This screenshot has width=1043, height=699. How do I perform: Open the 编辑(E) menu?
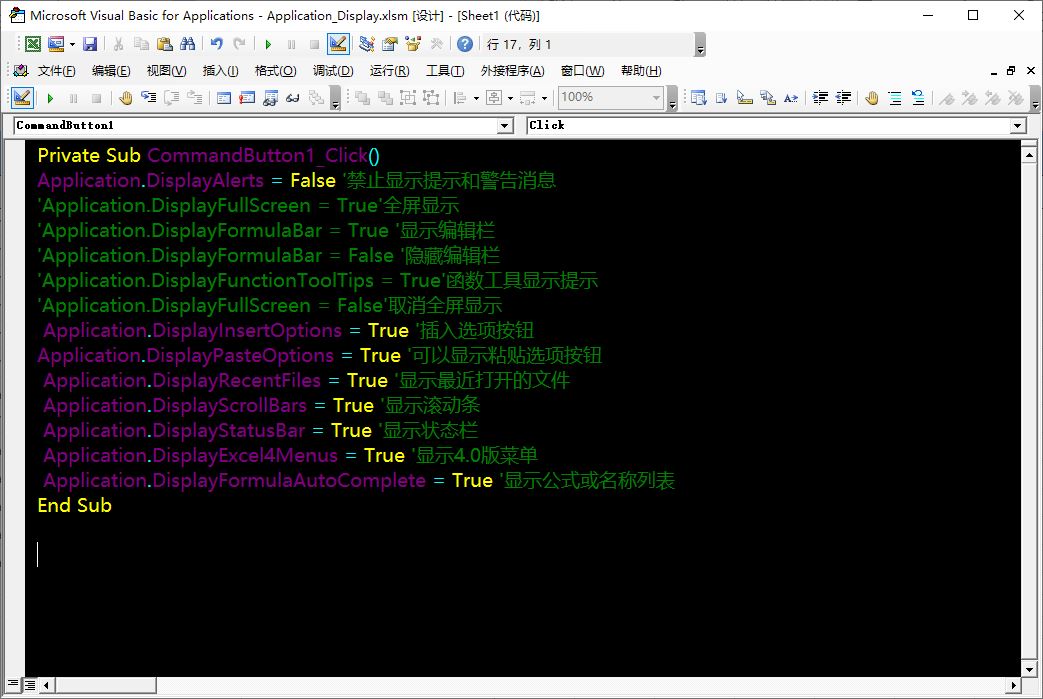(x=111, y=70)
